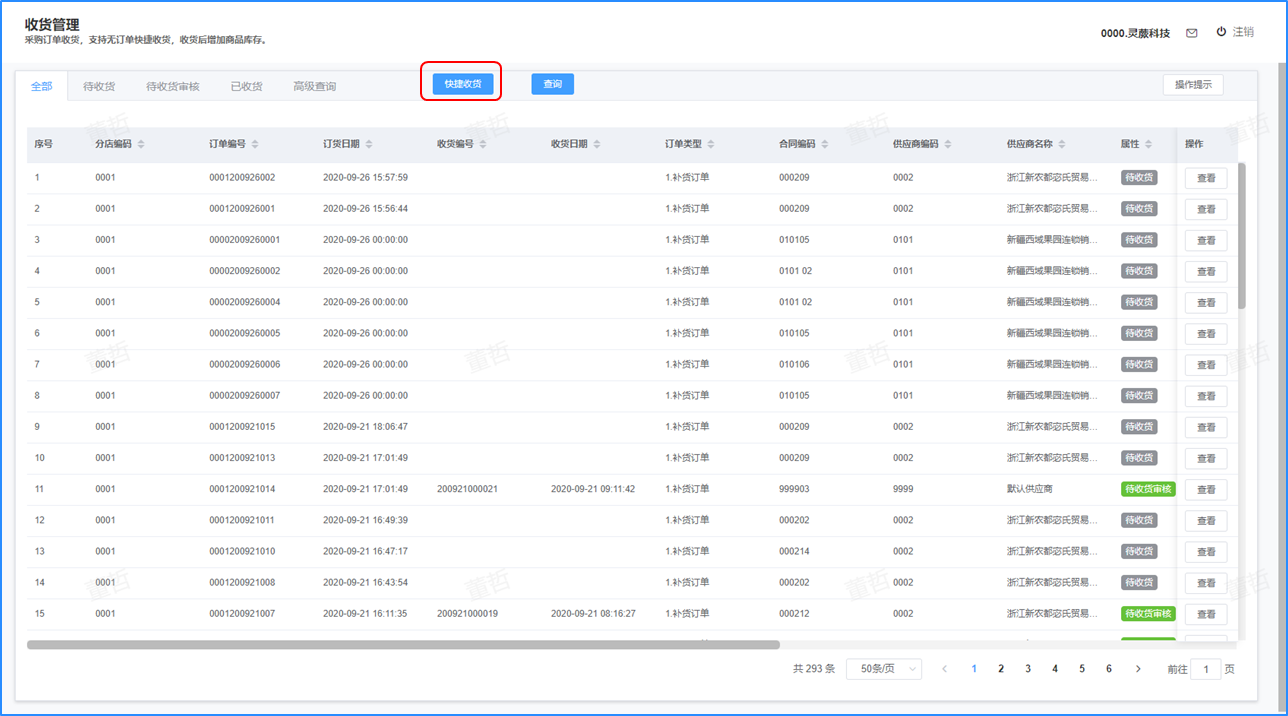The image size is (1288, 716).
Task: Sort by 订货日期 column sort icon
Action: [369, 144]
